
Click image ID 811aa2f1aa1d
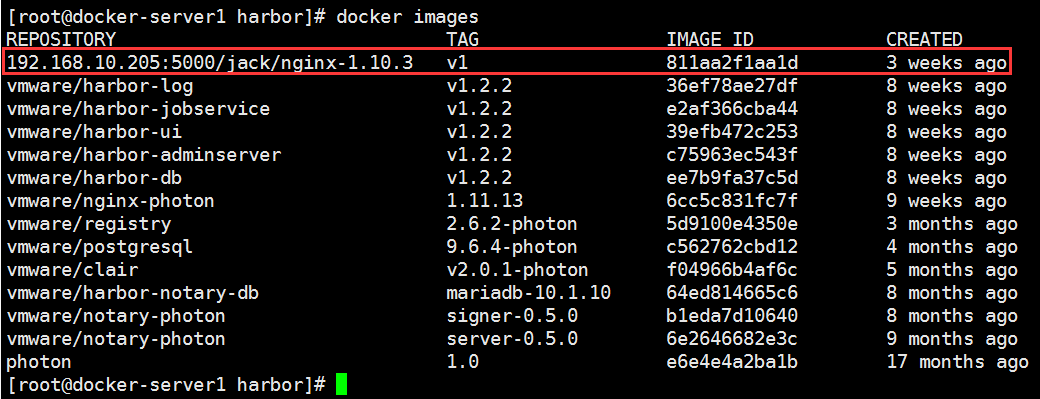click(x=732, y=63)
